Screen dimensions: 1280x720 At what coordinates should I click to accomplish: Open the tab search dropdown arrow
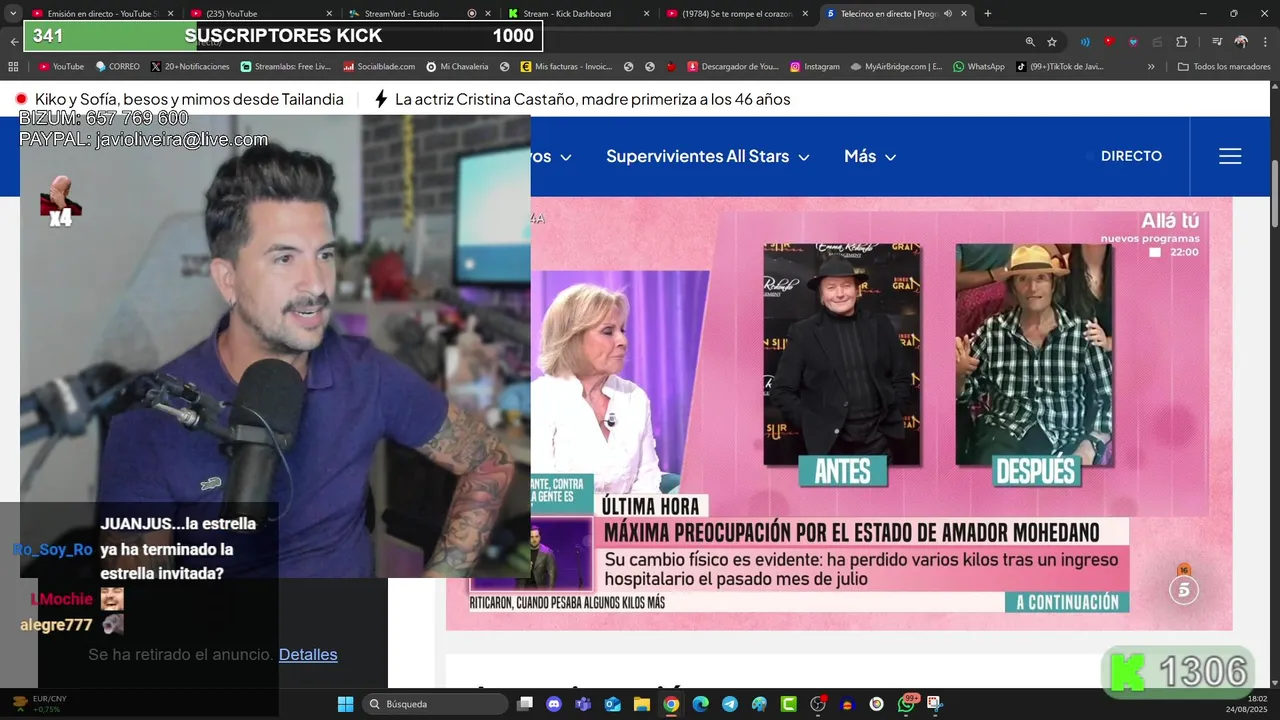pos(13,14)
